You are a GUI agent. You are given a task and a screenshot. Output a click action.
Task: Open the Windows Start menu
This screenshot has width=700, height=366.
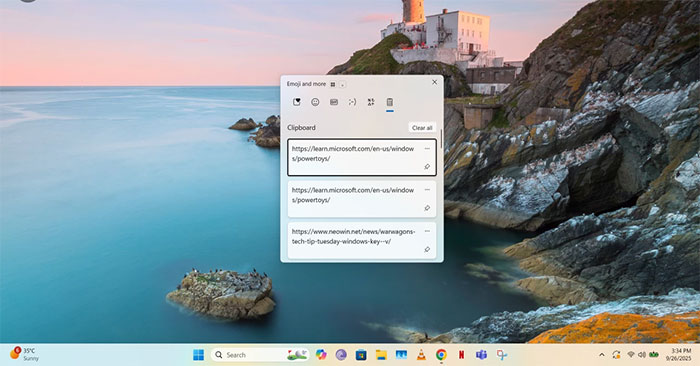(x=198, y=355)
